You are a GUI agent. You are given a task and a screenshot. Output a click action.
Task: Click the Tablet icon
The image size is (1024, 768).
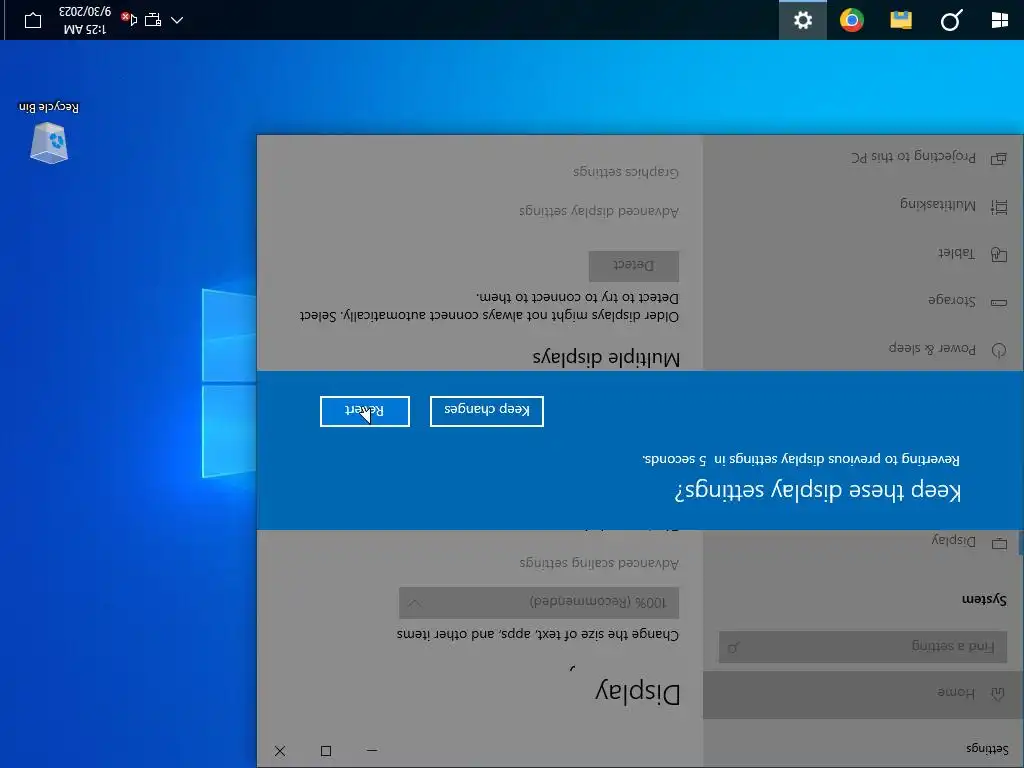tap(999, 255)
